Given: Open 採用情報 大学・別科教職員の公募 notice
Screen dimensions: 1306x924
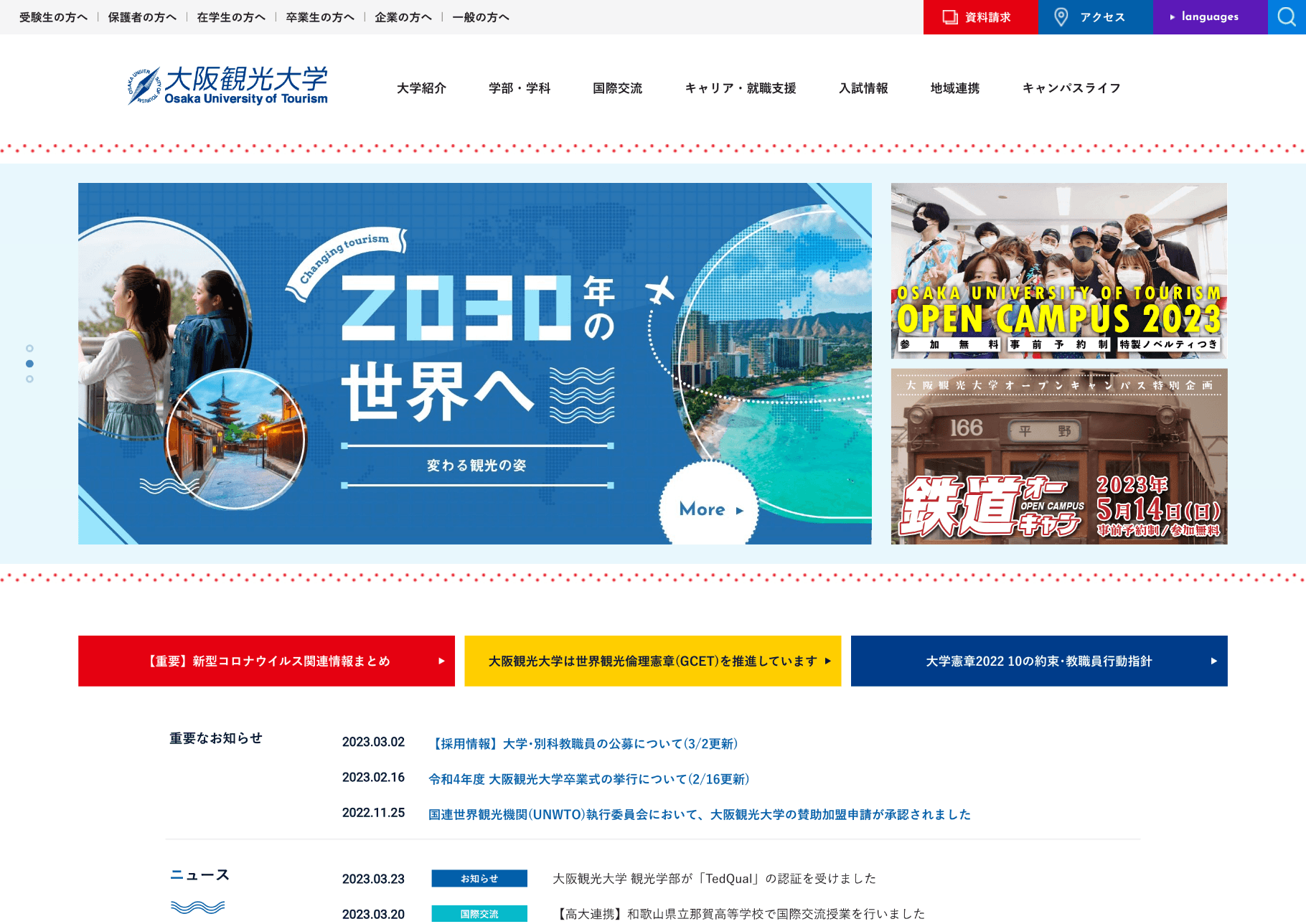Looking at the screenshot, I should click(583, 743).
